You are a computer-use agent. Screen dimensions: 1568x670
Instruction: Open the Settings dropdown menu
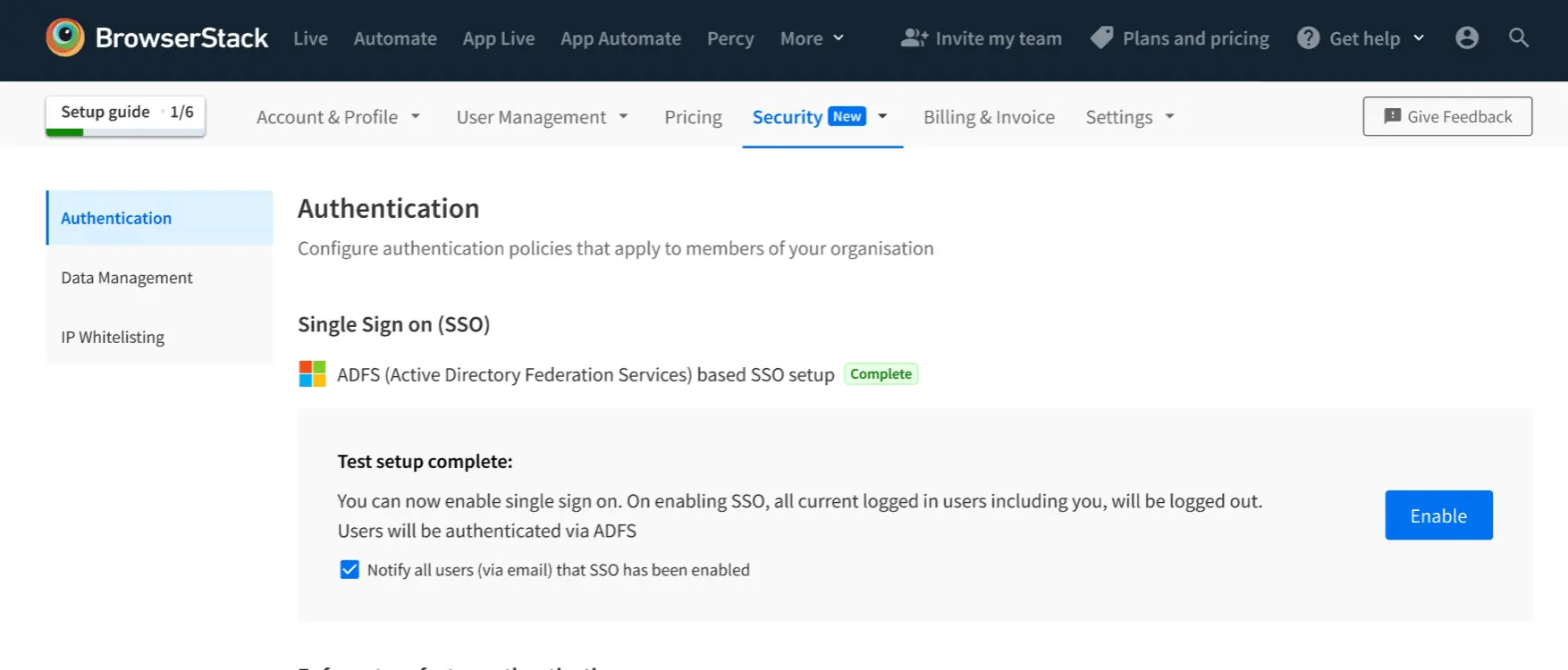point(1129,117)
